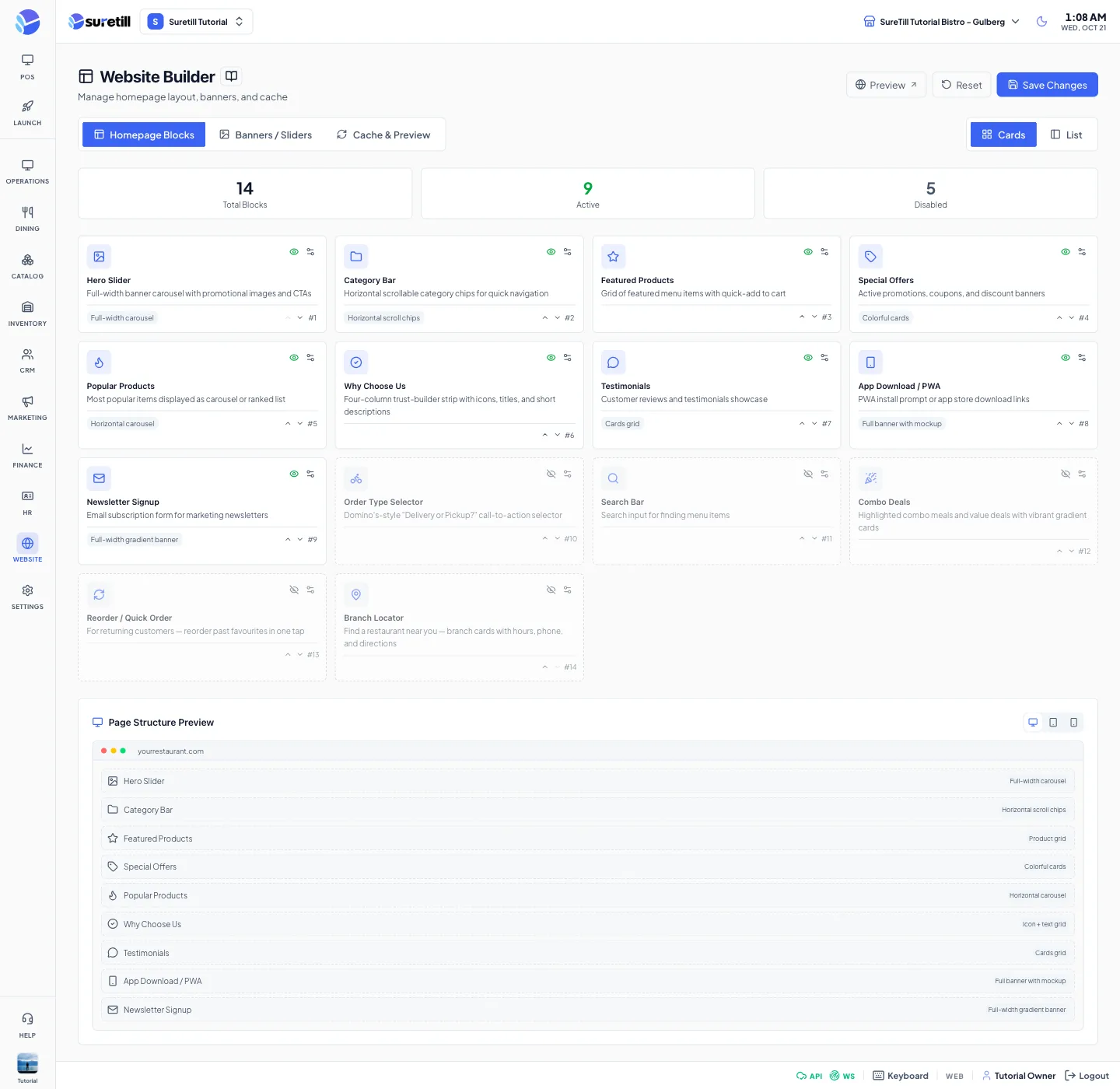This screenshot has height=1089, width=1120.
Task: Move Newsletter Signup block up
Action: pyautogui.click(x=288, y=539)
